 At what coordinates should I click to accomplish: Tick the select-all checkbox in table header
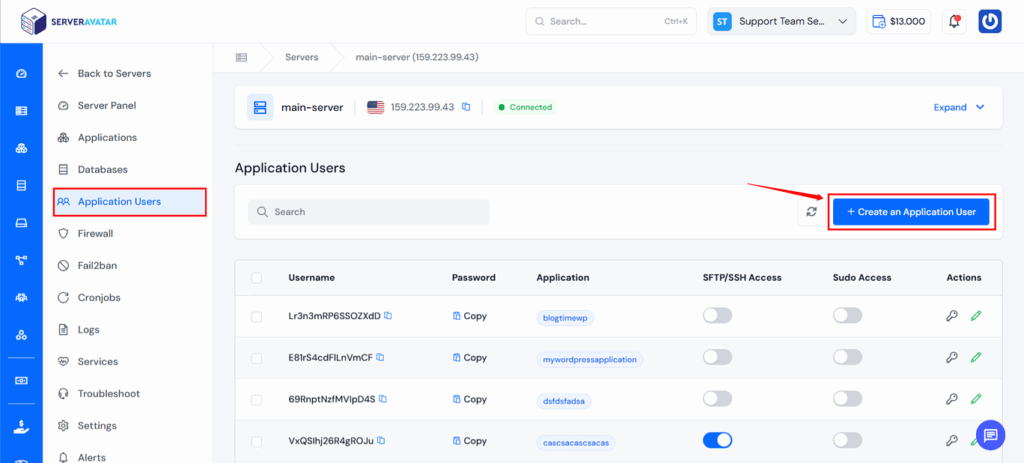pos(257,278)
